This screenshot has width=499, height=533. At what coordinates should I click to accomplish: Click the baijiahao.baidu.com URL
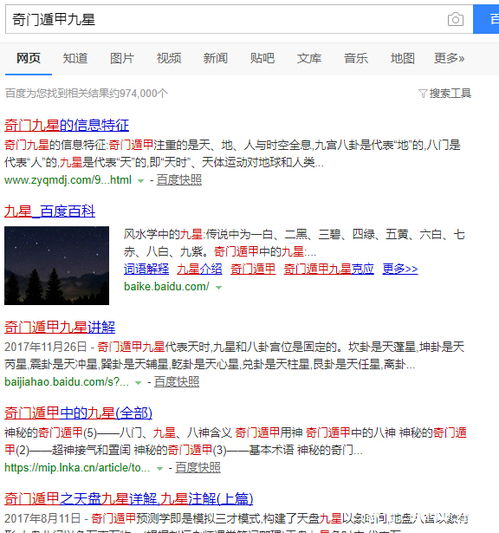click(x=67, y=382)
